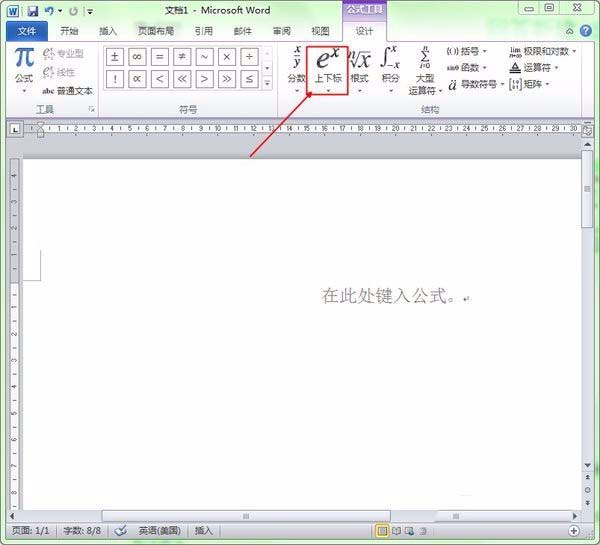Select 专业型 professional equation format

coord(63,53)
